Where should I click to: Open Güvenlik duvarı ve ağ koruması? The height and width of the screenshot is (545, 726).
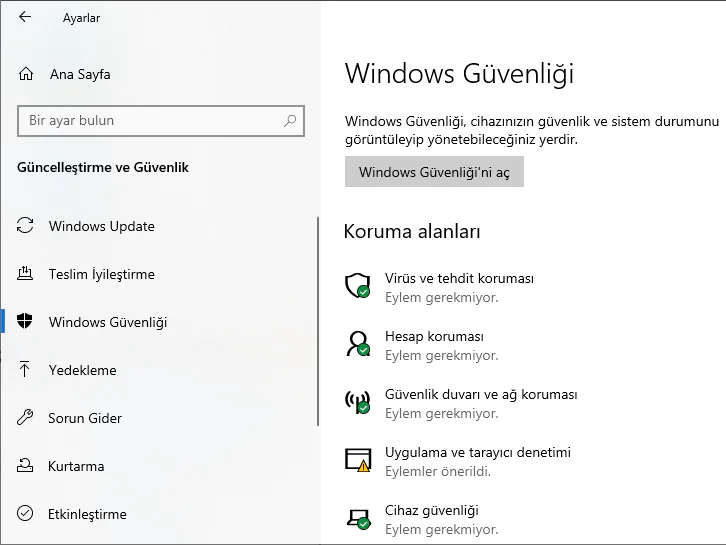coord(481,395)
